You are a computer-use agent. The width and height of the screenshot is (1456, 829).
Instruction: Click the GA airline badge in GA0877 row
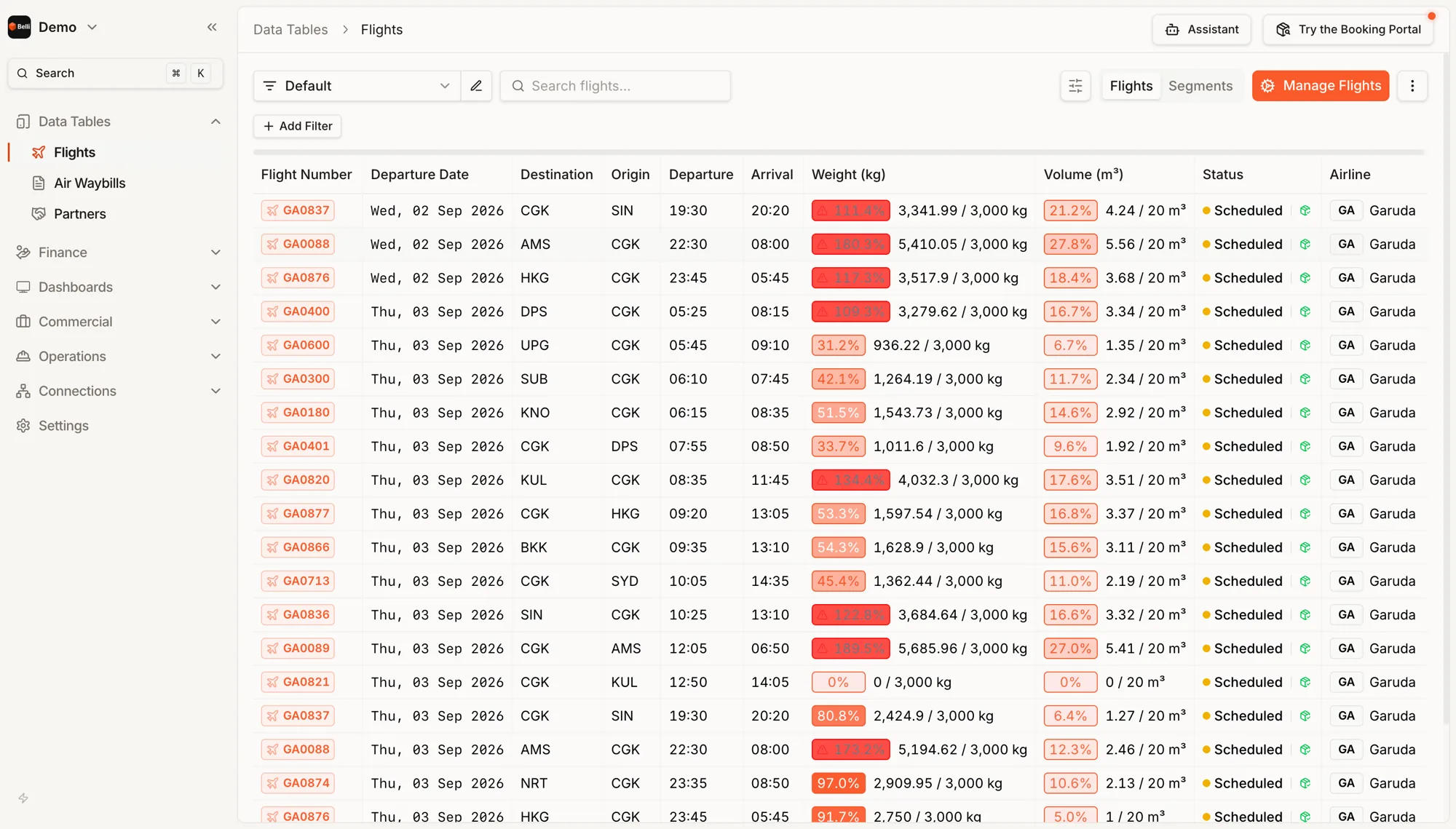(x=1346, y=514)
